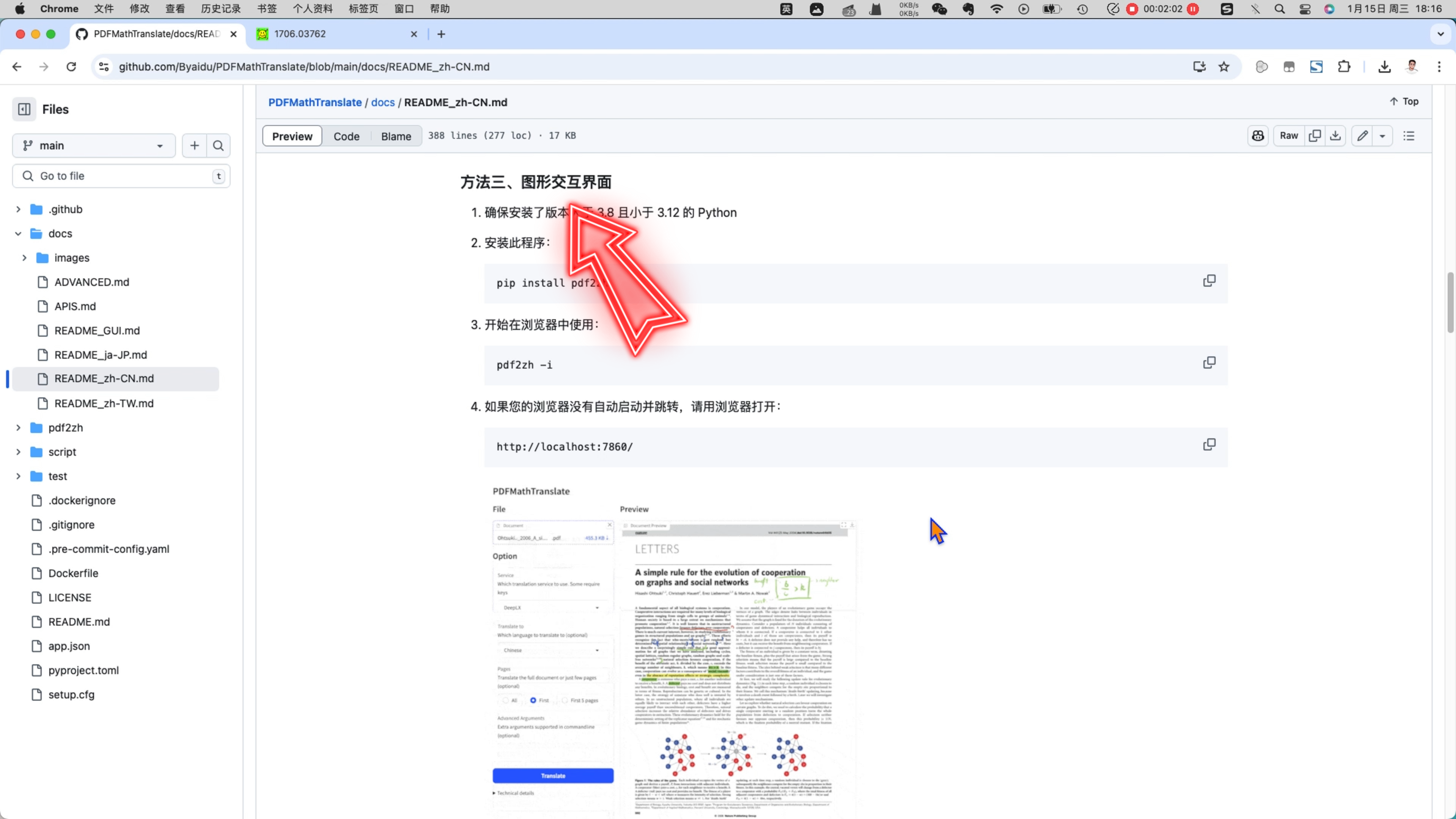Open a new browser tab
This screenshot has width=1456, height=819.
click(x=441, y=34)
